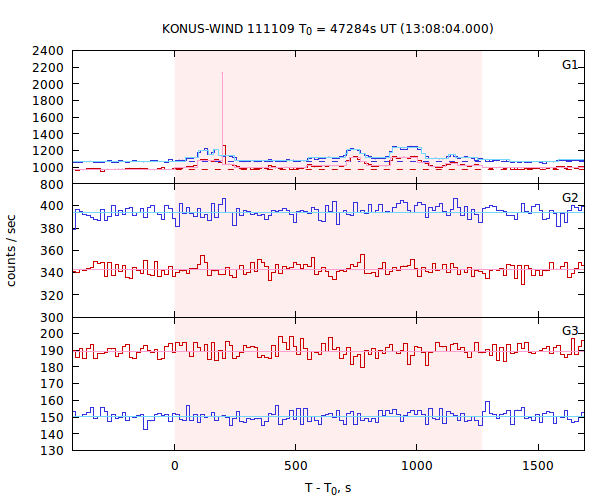This screenshot has width=600, height=500.
Task: Click the 170 tick label in G3
Action: (x=52, y=384)
